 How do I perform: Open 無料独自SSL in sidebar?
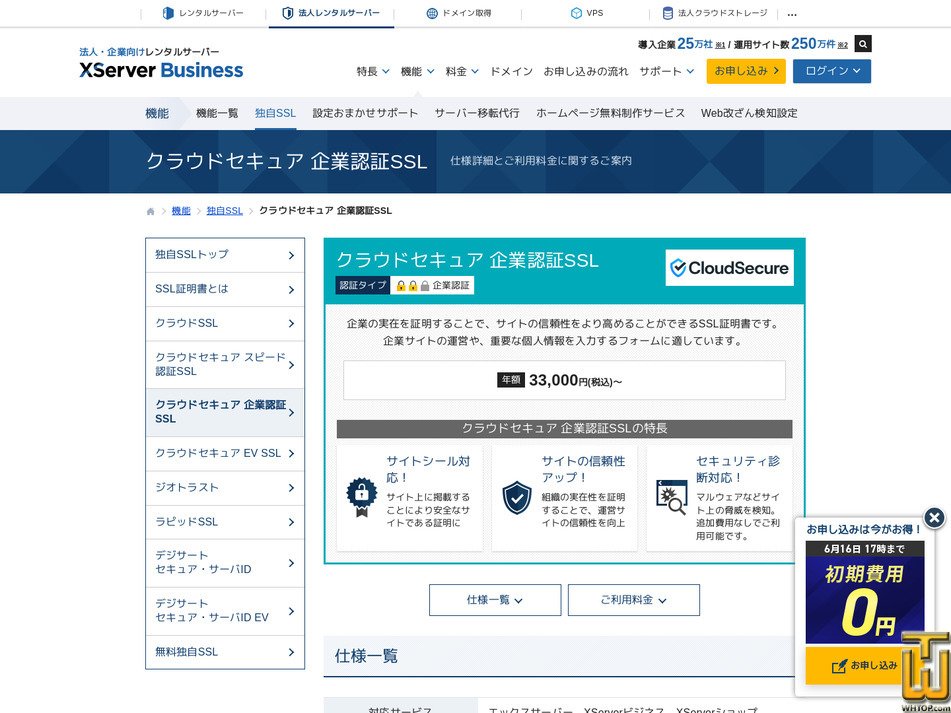(225, 652)
